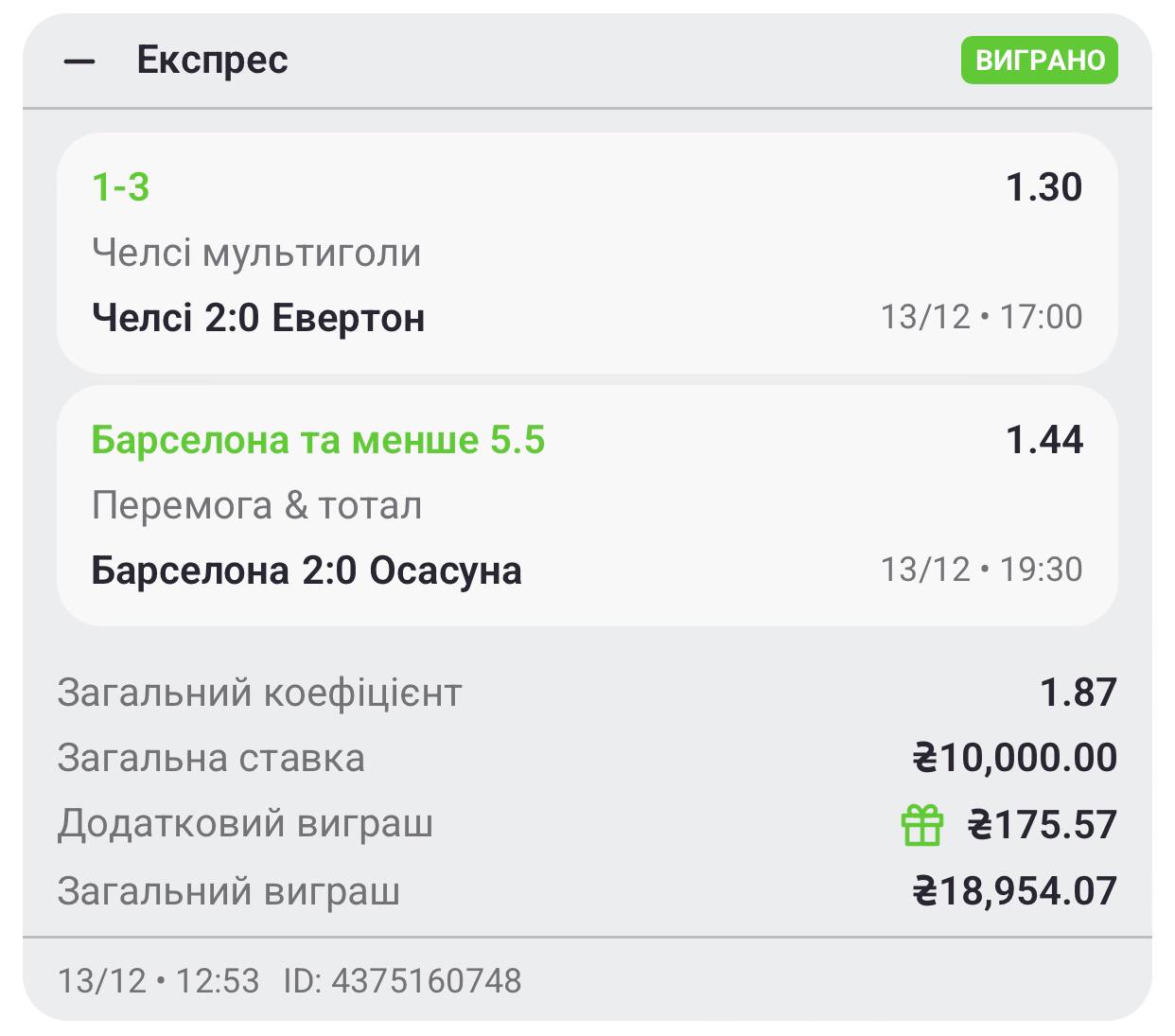This screenshot has width=1175, height=1036.
Task: Click the 13/12 • 17:00 match time
Action: click(981, 317)
